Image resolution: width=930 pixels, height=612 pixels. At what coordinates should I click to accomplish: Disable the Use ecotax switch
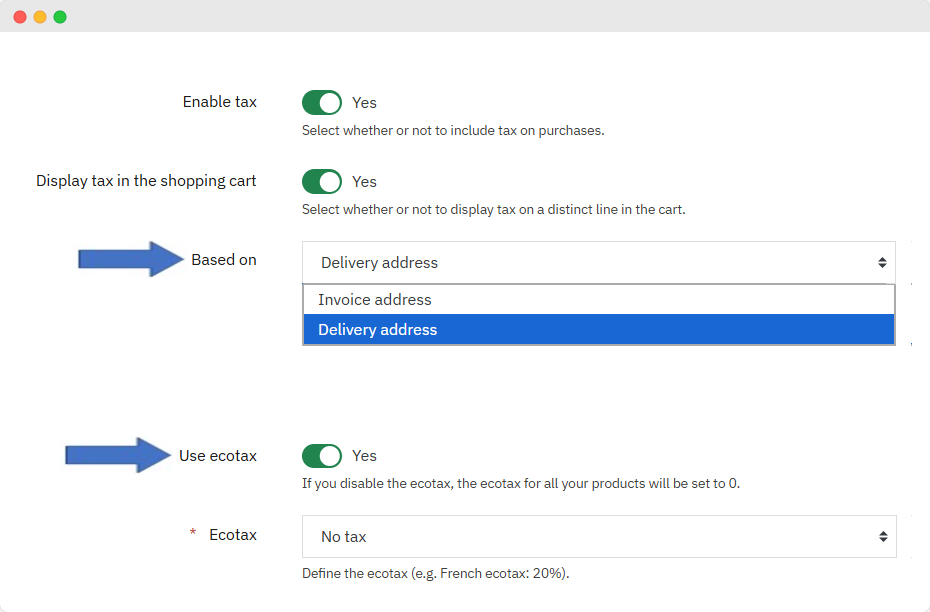coord(322,456)
